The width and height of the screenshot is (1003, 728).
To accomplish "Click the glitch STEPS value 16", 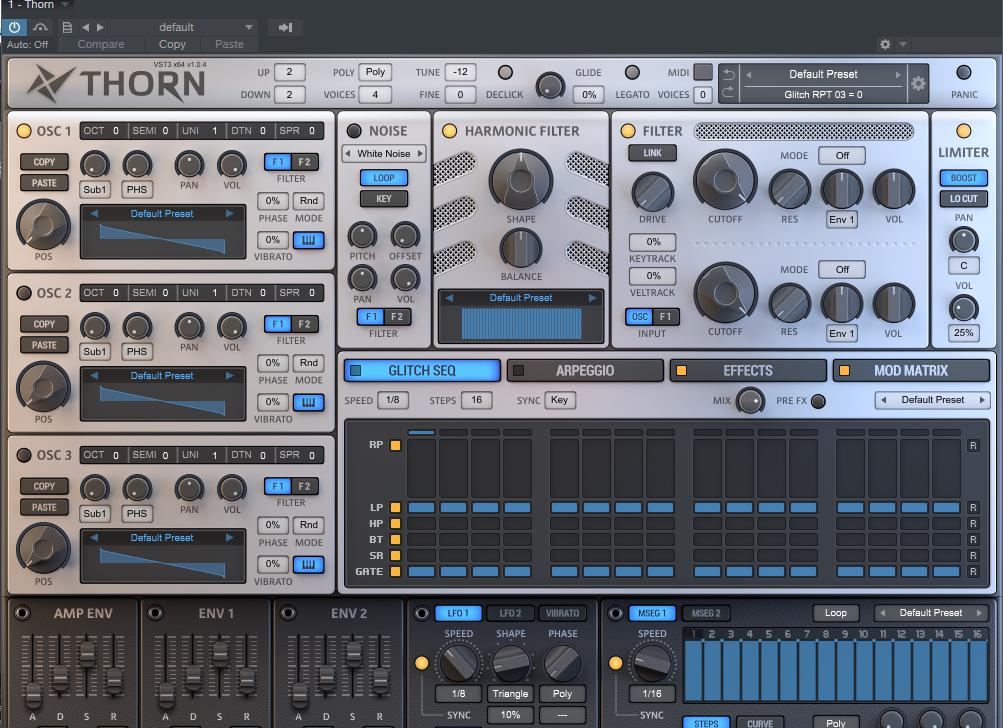I will point(477,400).
